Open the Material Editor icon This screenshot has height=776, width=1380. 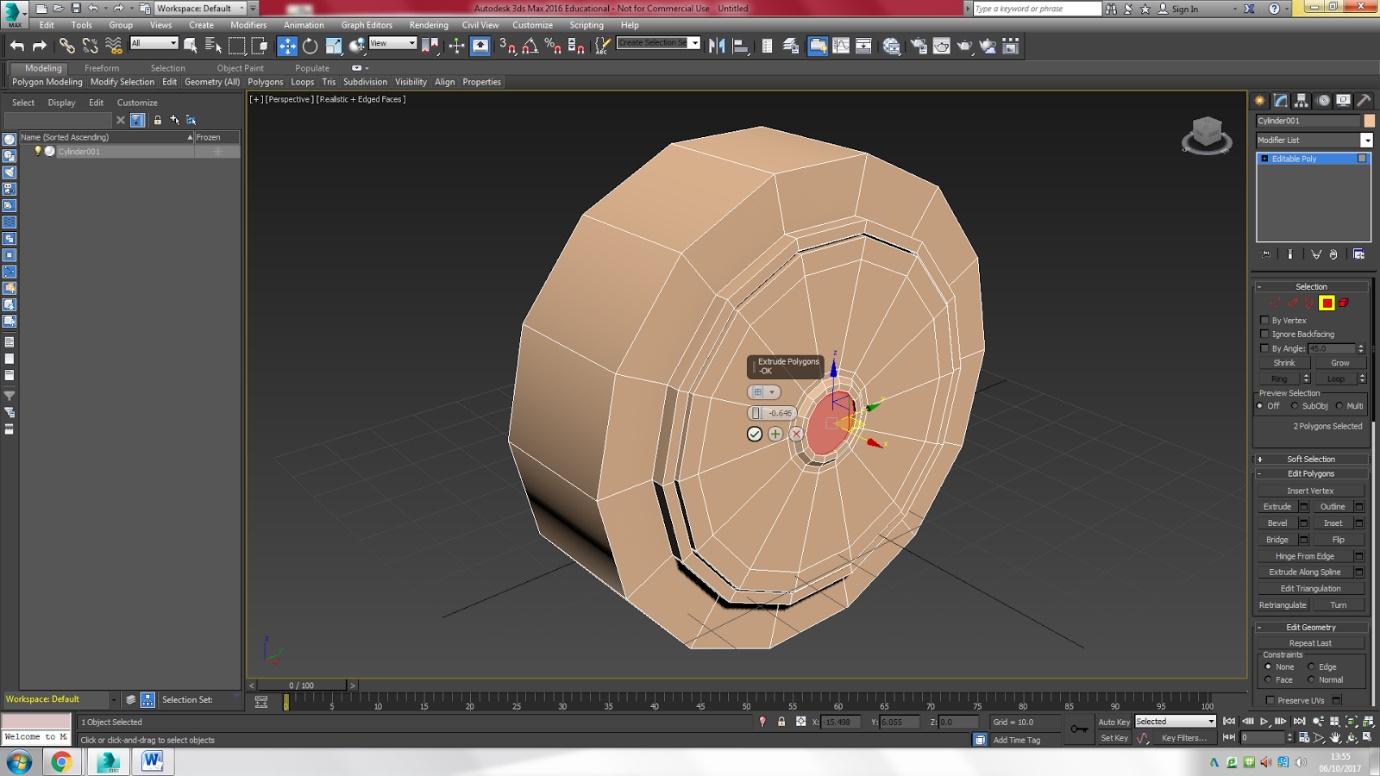[x=891, y=46]
